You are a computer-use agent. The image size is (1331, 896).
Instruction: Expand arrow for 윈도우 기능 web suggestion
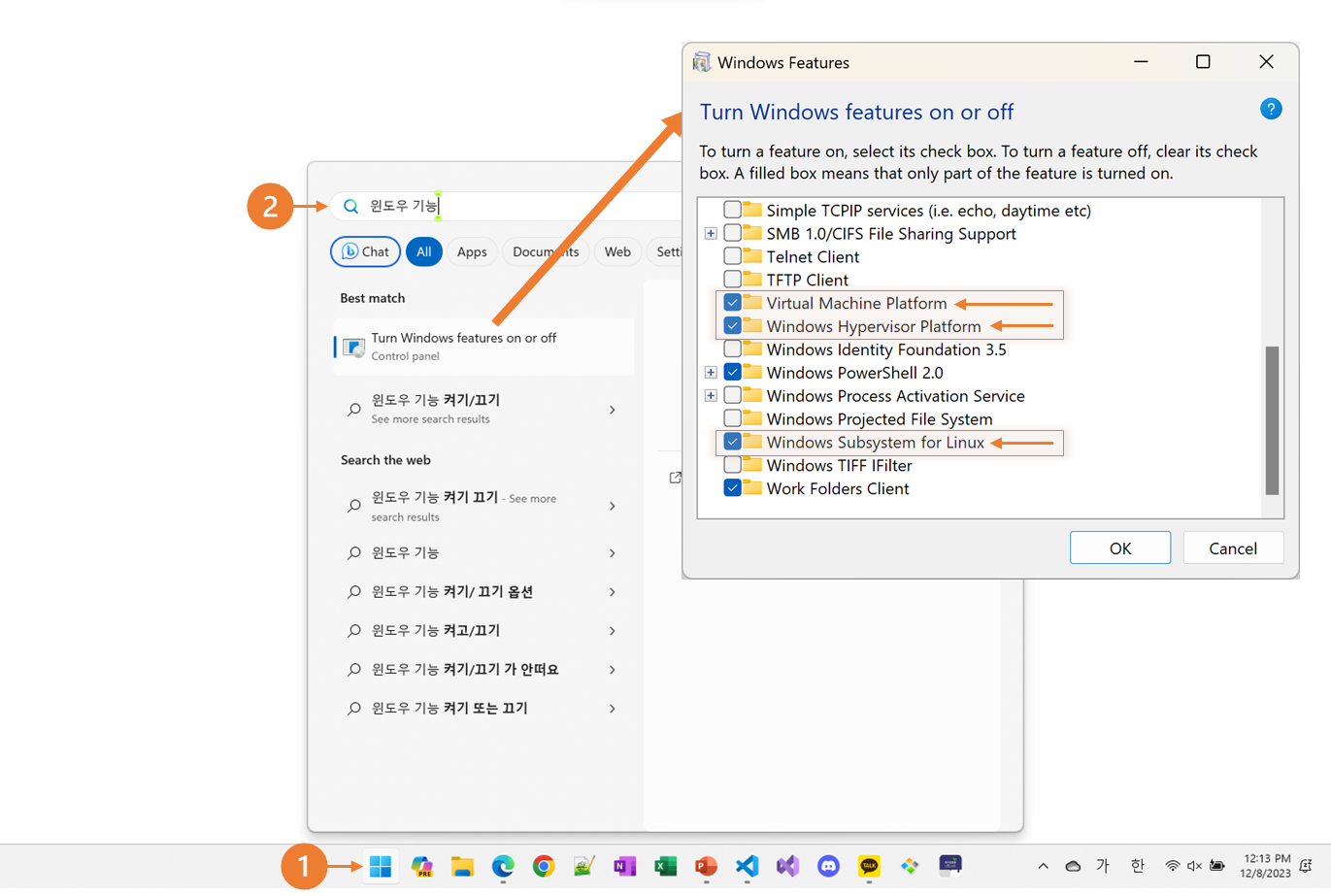(x=613, y=553)
